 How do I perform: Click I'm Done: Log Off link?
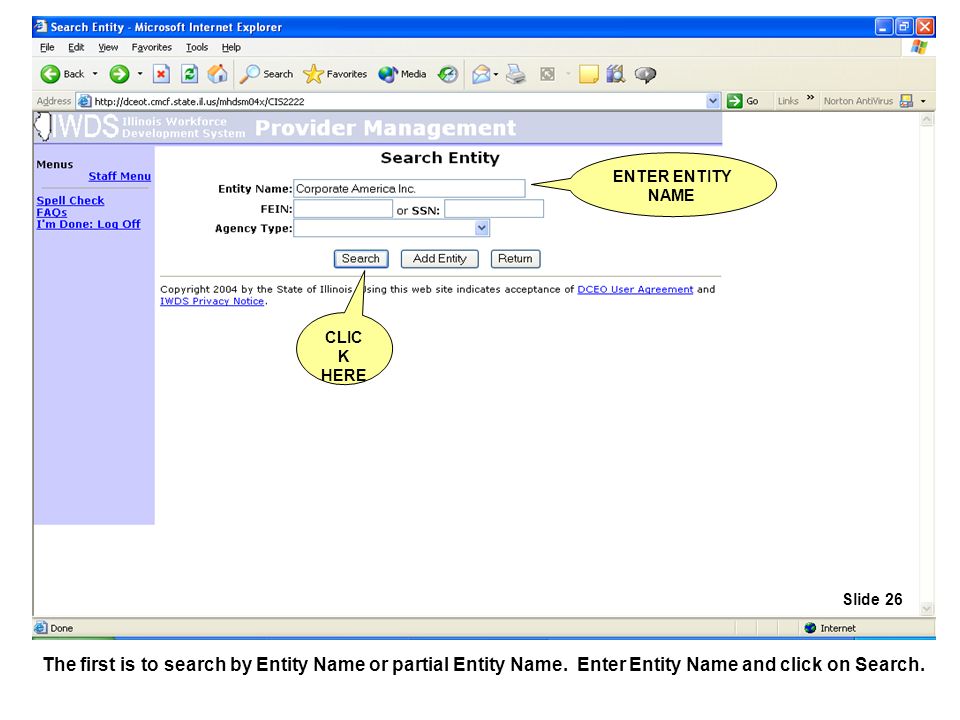(x=88, y=224)
